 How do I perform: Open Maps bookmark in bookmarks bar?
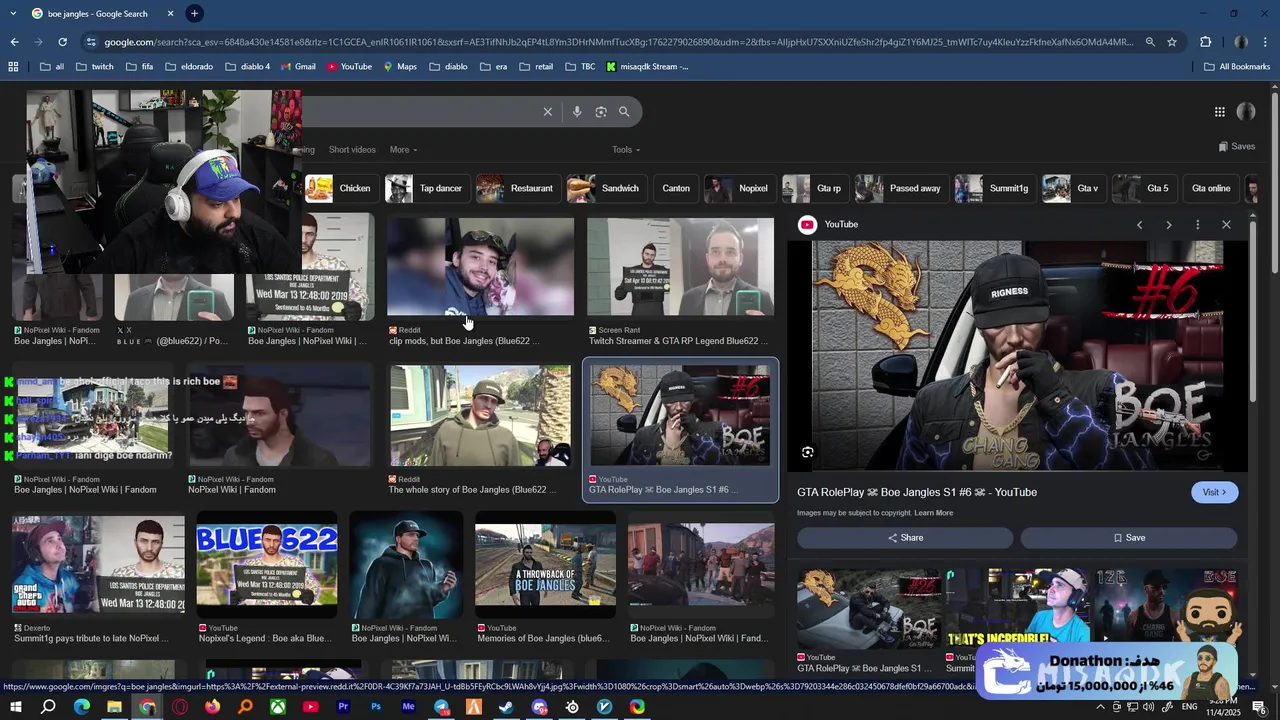pos(399,67)
